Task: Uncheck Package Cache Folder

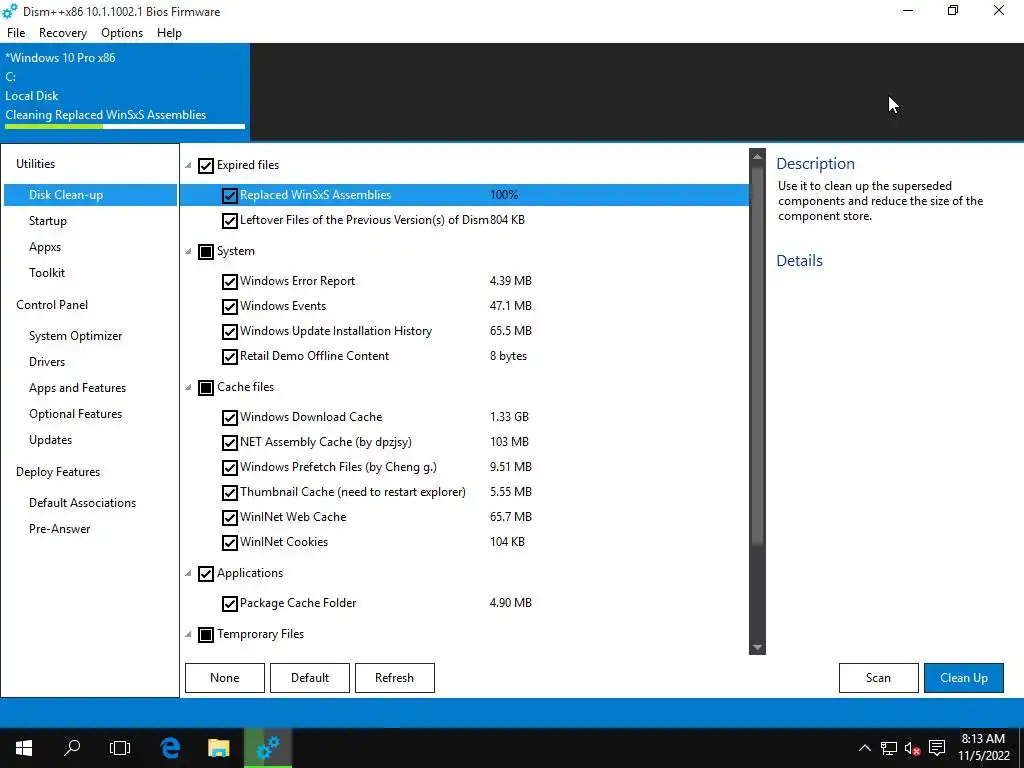Action: point(229,604)
